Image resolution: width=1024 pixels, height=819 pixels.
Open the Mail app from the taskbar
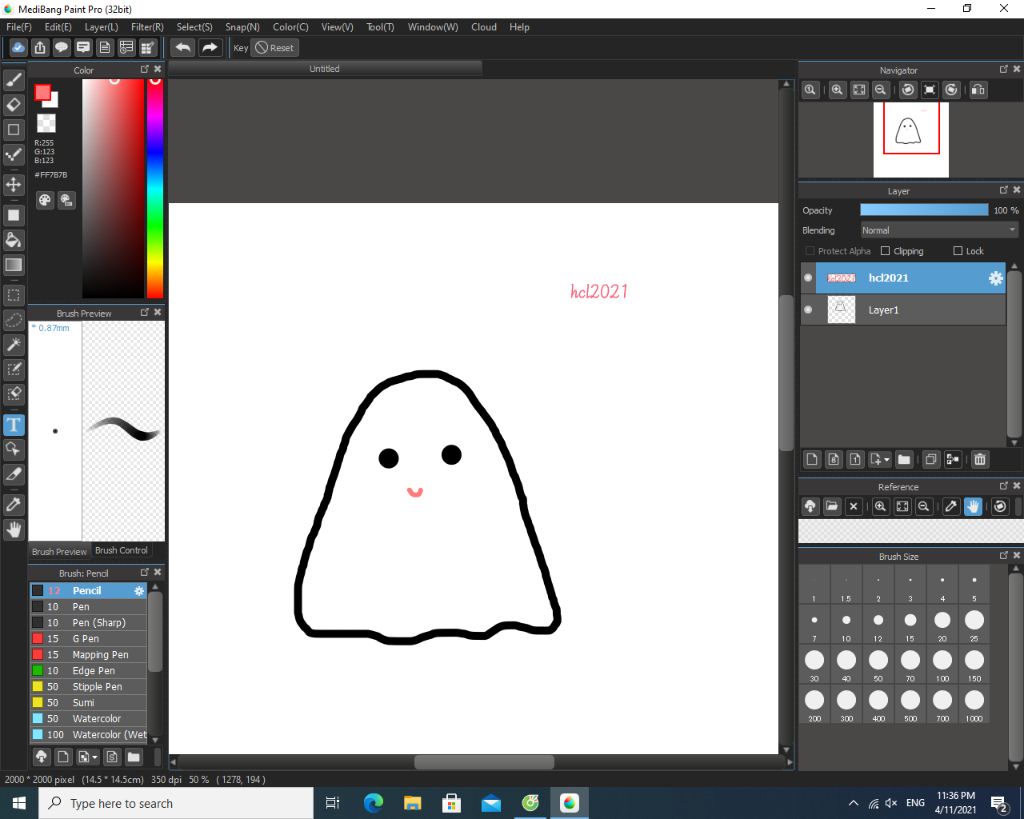point(490,803)
